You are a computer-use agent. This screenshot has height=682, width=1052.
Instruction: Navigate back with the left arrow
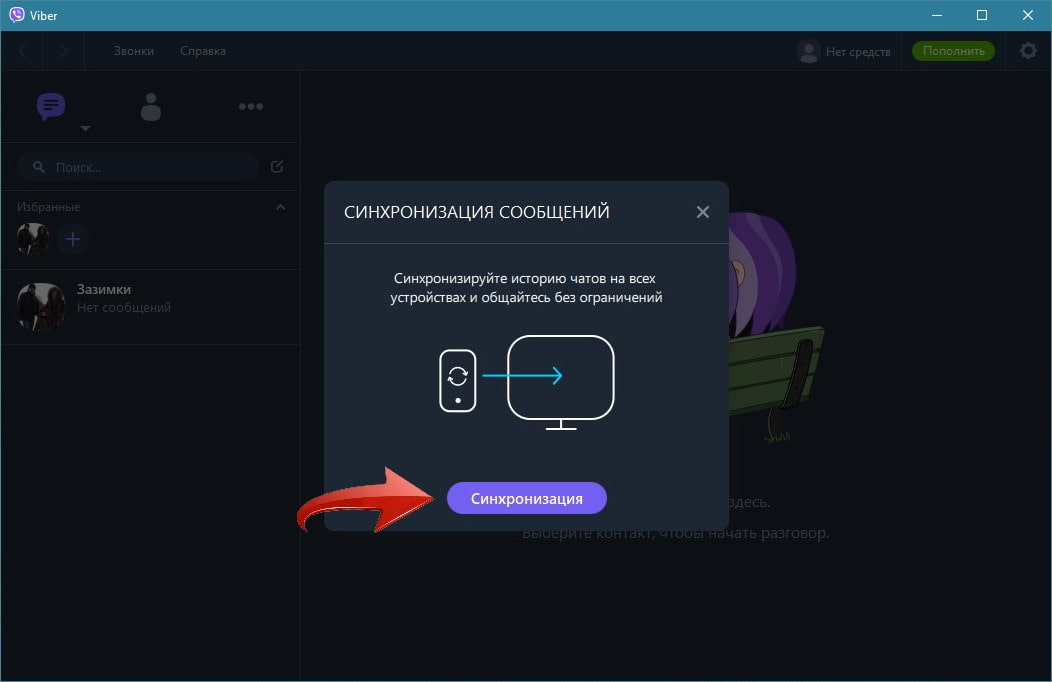pyautogui.click(x=23, y=51)
